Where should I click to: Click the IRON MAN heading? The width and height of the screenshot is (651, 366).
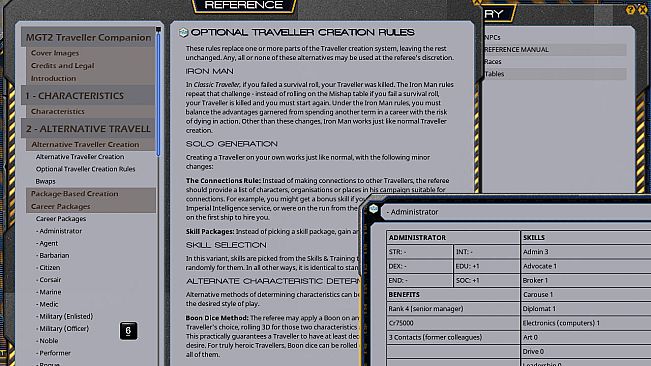[x=210, y=71]
